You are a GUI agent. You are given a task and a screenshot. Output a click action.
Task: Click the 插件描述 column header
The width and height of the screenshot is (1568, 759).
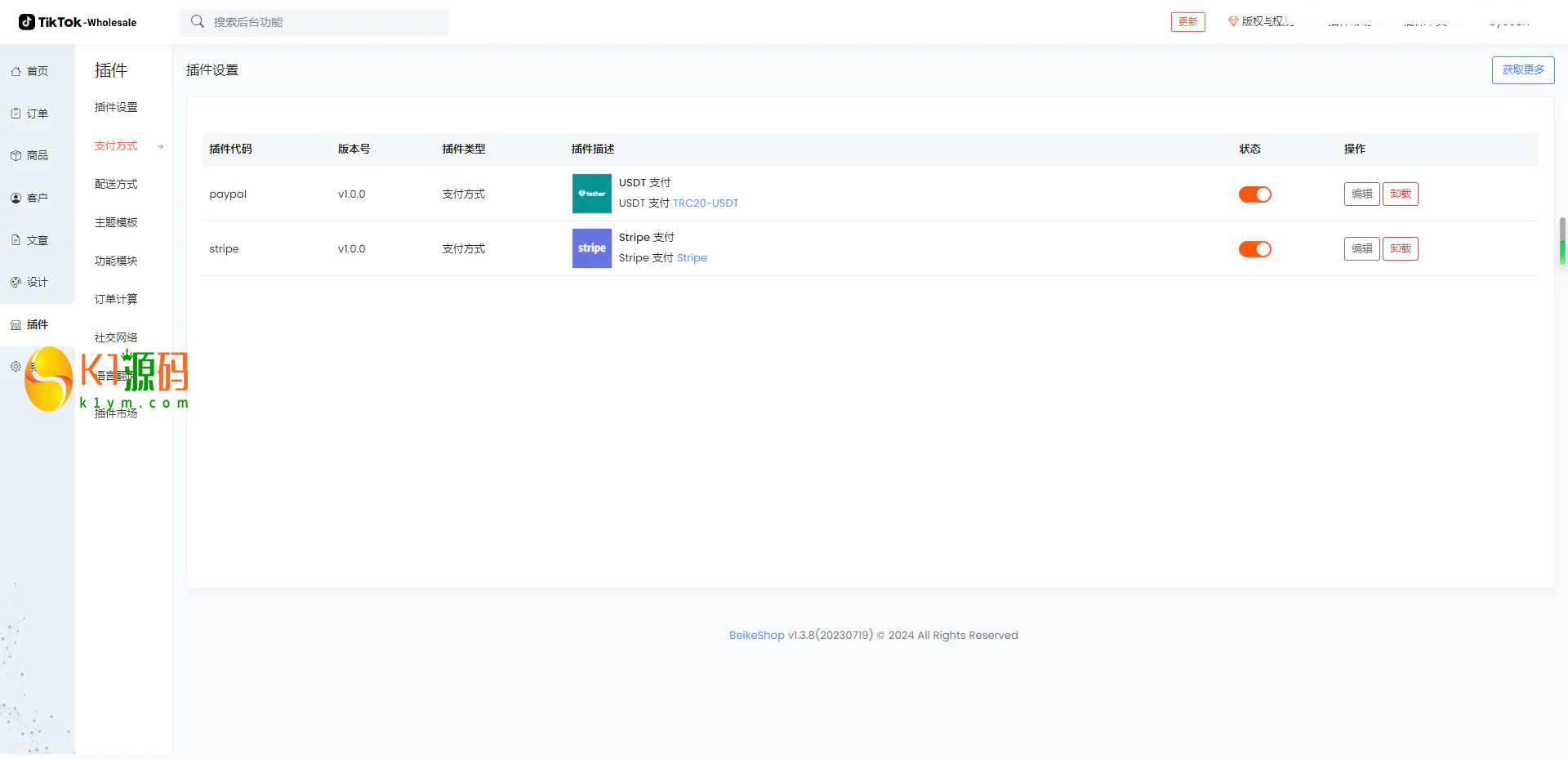593,149
